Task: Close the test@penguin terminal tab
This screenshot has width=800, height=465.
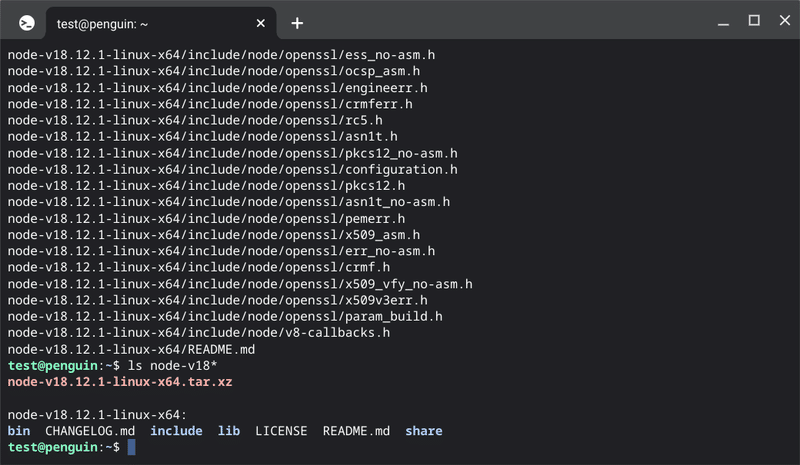Action: pos(260,23)
